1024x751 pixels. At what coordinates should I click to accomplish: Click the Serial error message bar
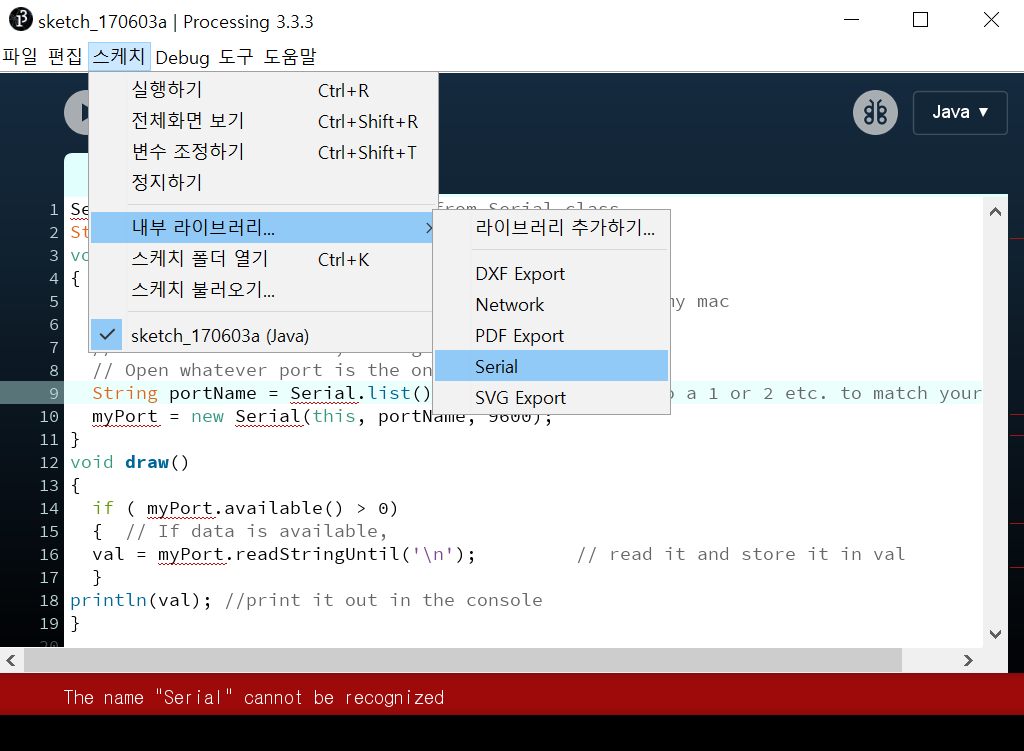click(512, 695)
